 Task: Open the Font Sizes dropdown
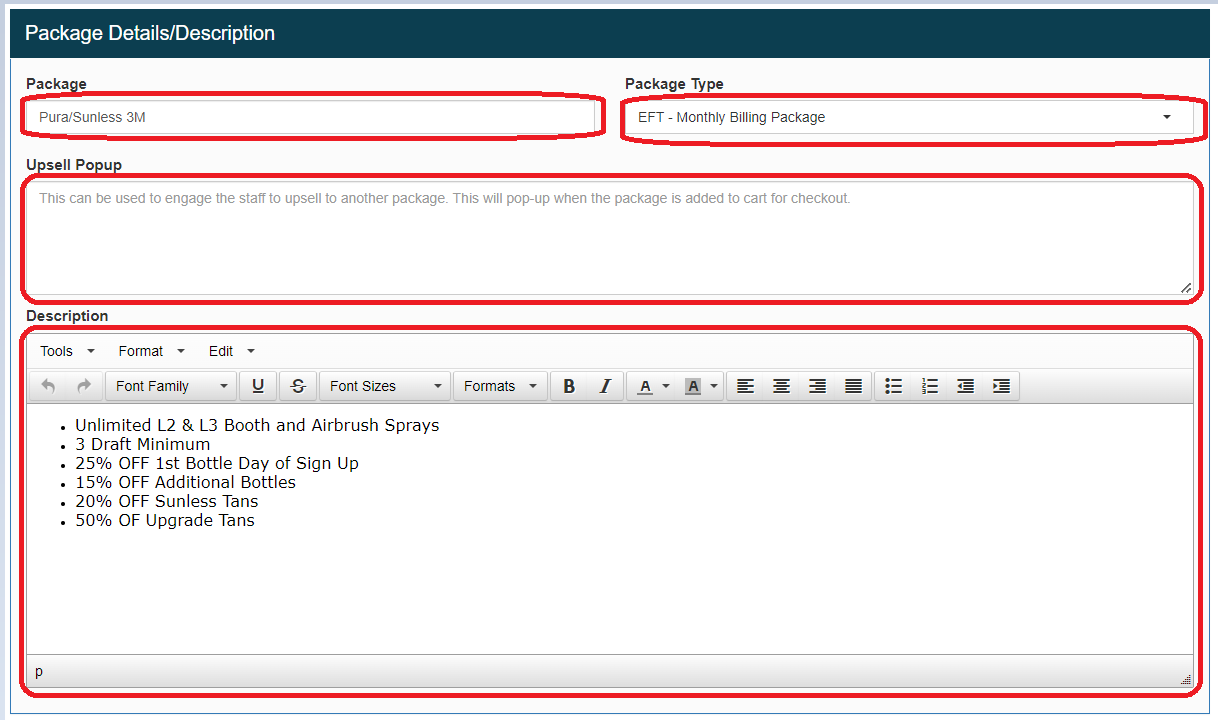pyautogui.click(x=385, y=386)
